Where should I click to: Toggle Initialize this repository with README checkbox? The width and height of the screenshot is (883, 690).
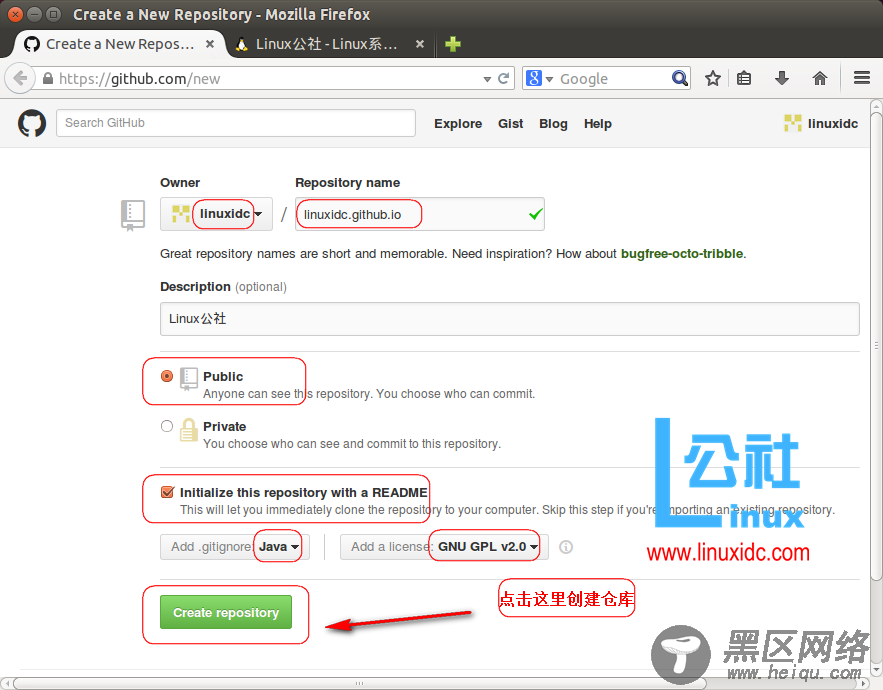[167, 492]
